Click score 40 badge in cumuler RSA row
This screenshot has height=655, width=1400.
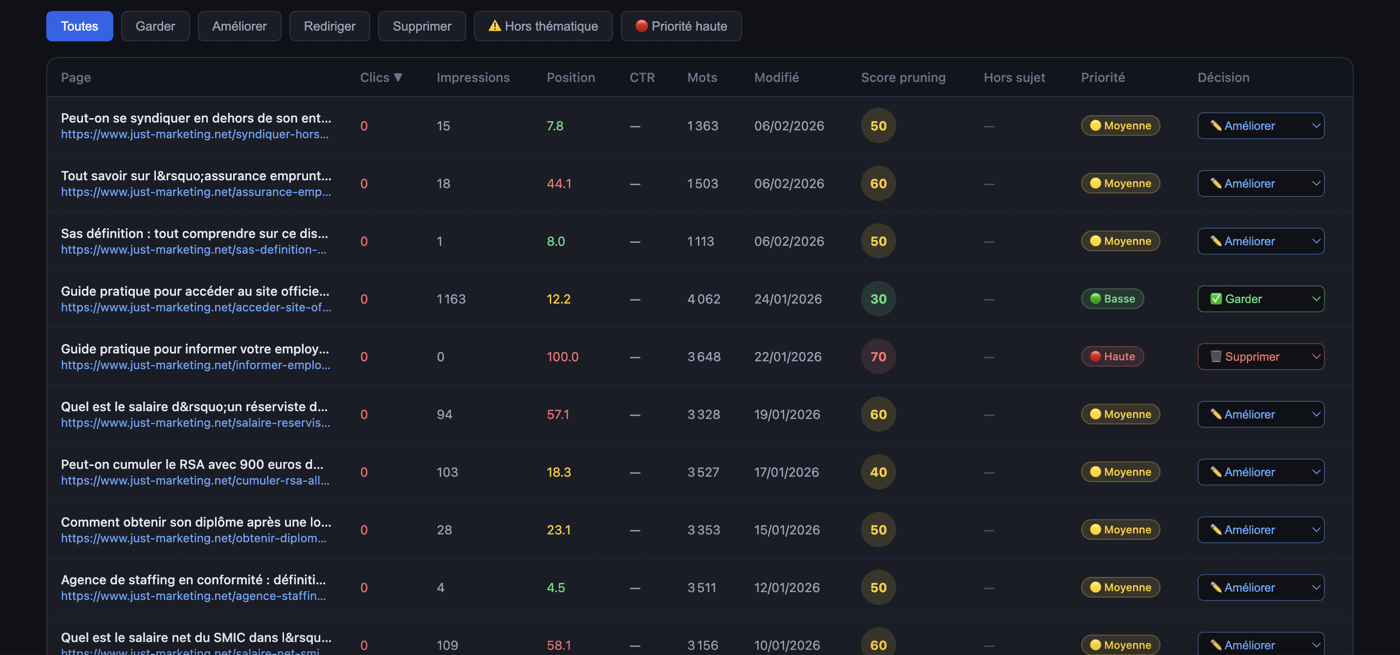click(x=878, y=472)
